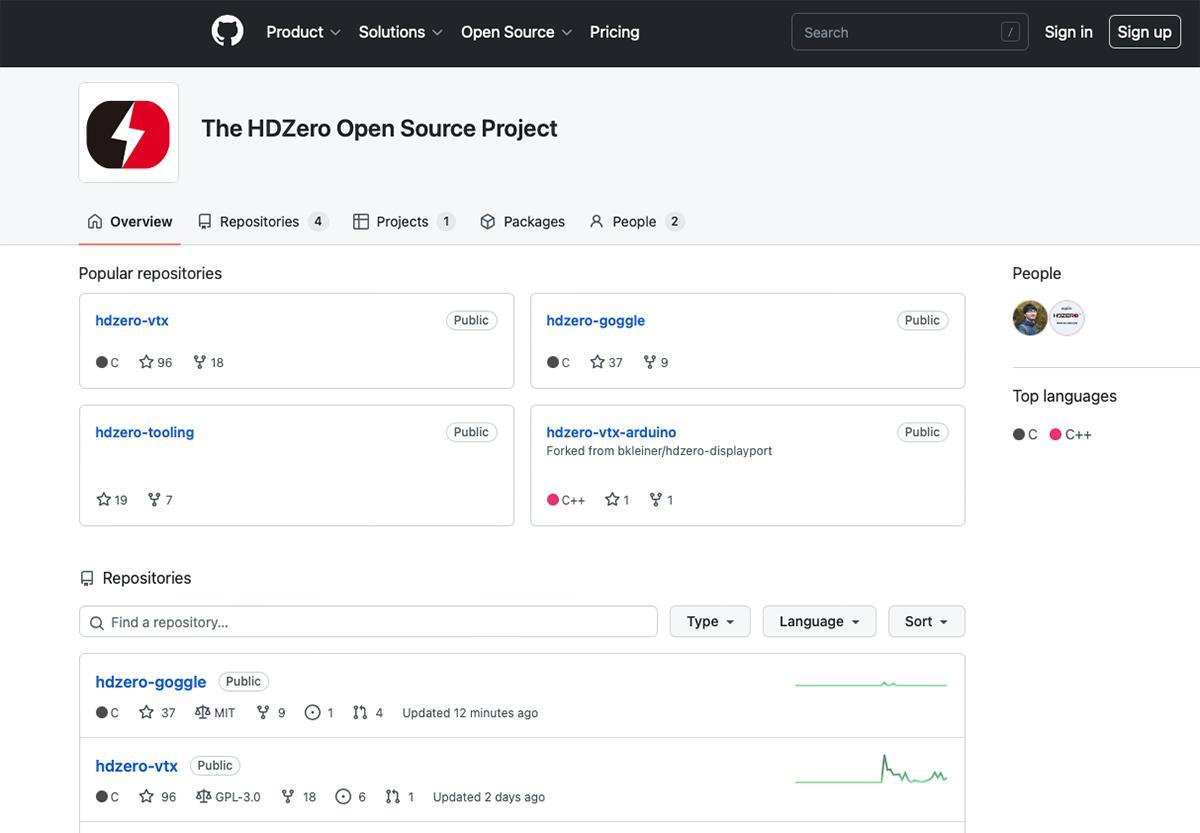Click the GPL-3.0 license label on hdzero-vtx
1200x833 pixels.
[x=228, y=797]
